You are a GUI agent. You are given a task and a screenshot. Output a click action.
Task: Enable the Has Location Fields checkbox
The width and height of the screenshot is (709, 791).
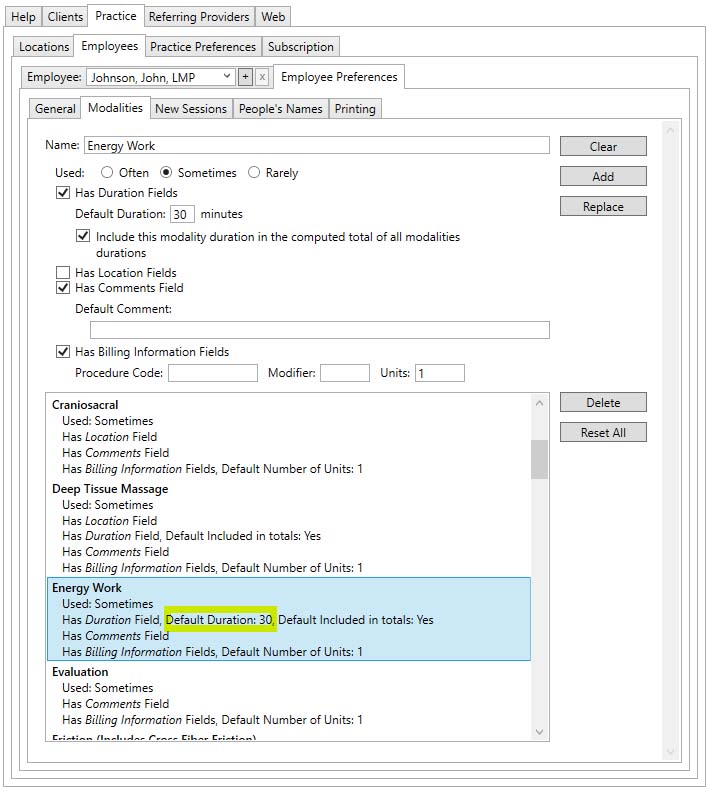64,273
